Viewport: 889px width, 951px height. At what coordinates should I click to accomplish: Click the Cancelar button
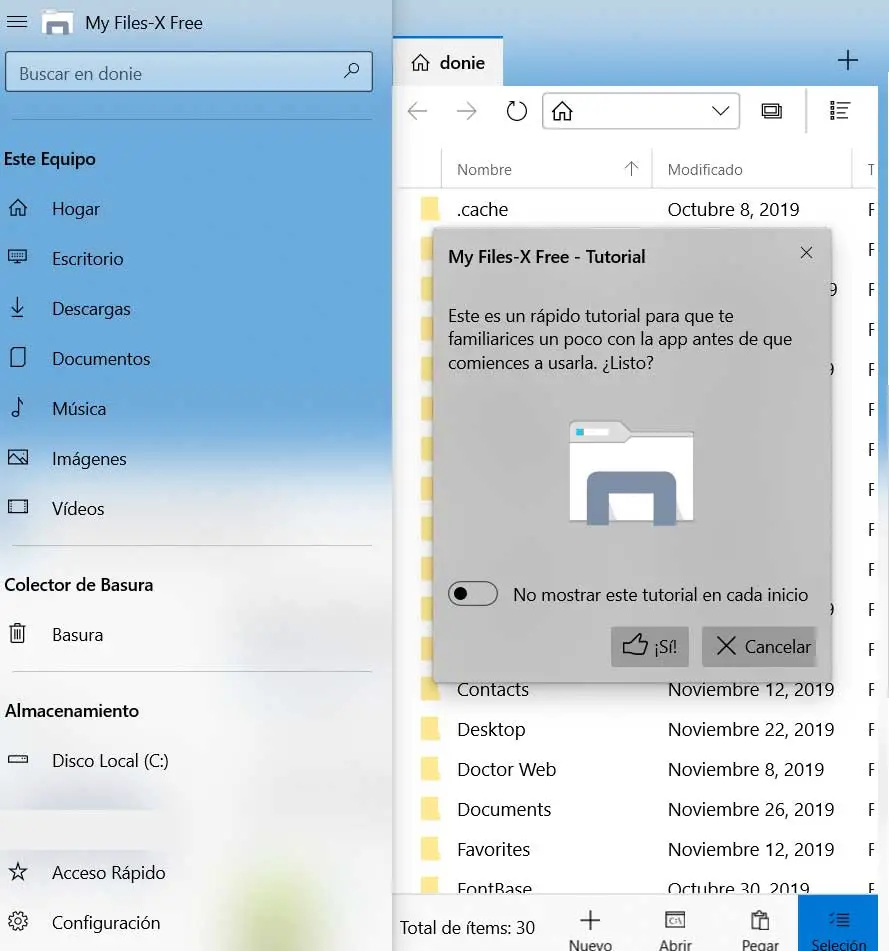[x=759, y=647]
